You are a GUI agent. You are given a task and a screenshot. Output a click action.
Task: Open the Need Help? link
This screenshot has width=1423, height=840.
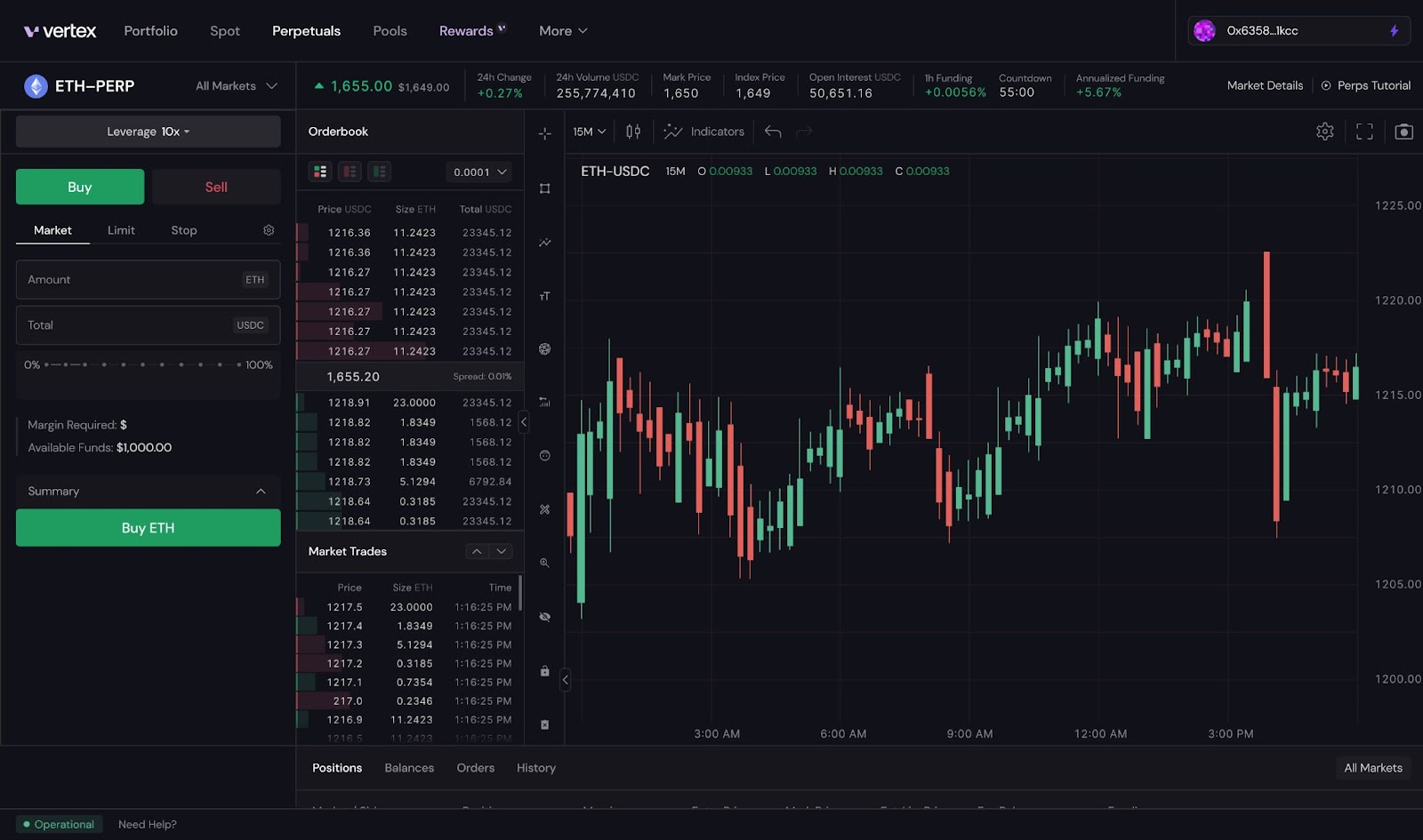(148, 825)
